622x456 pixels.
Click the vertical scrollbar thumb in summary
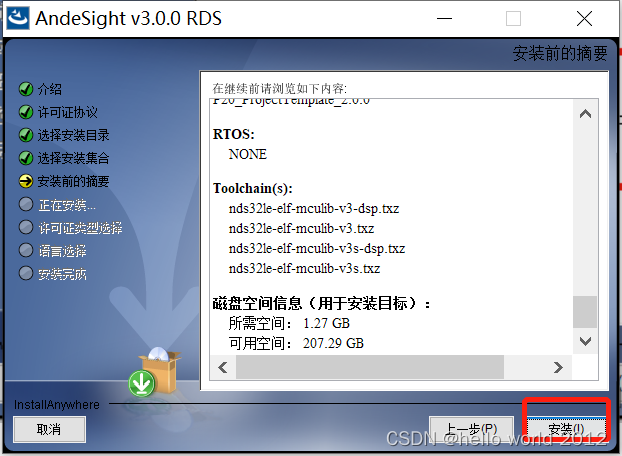(x=585, y=312)
